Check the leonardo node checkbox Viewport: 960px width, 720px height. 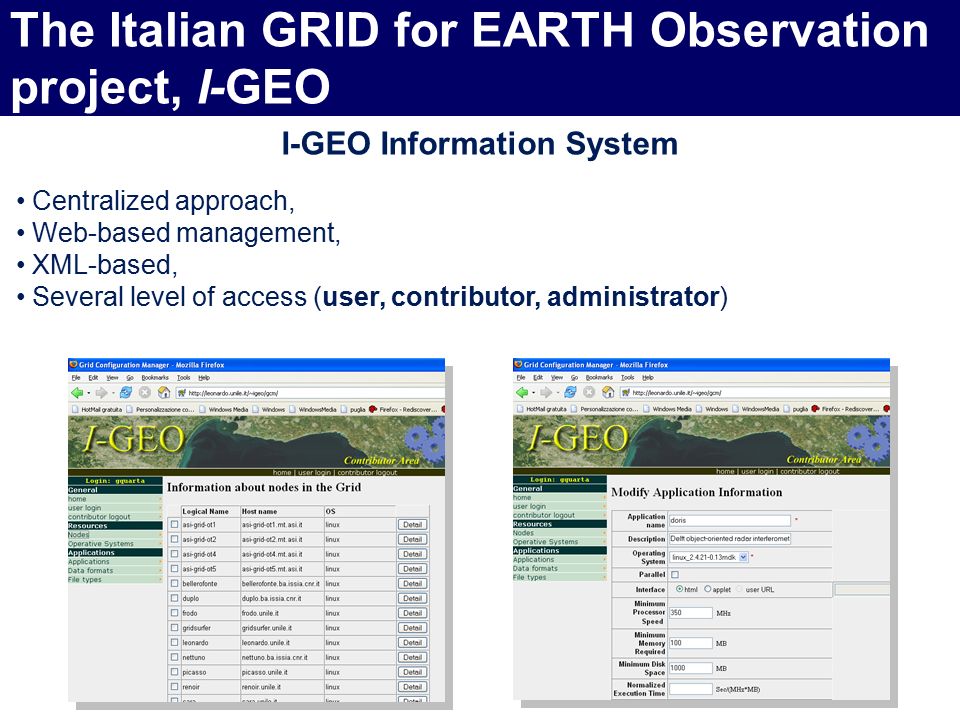[174, 643]
